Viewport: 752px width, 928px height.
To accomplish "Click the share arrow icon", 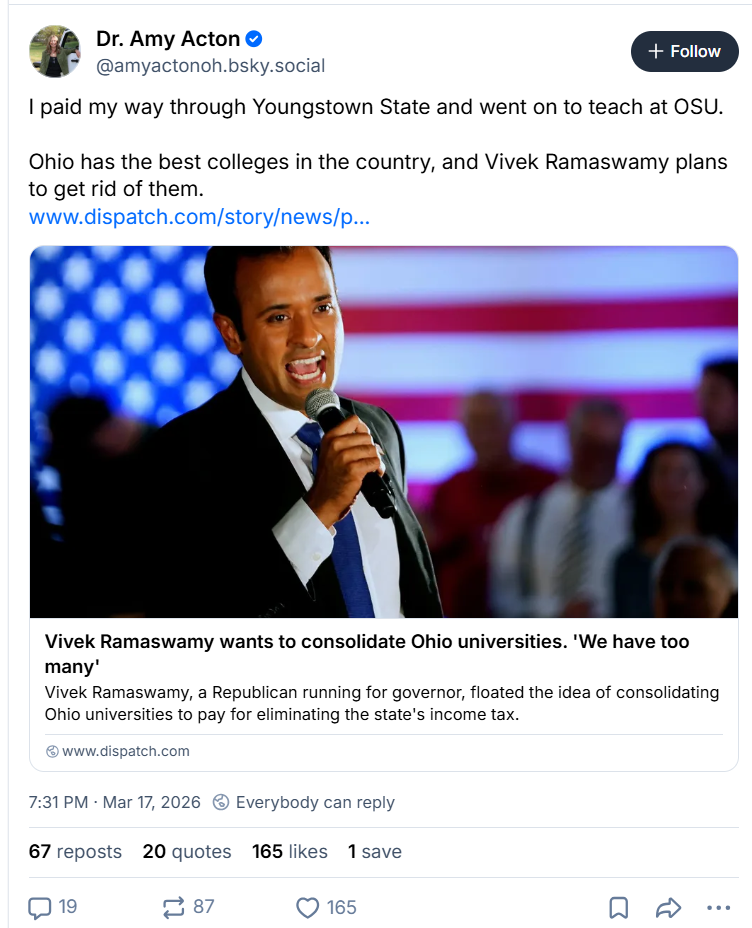I will (x=668, y=907).
